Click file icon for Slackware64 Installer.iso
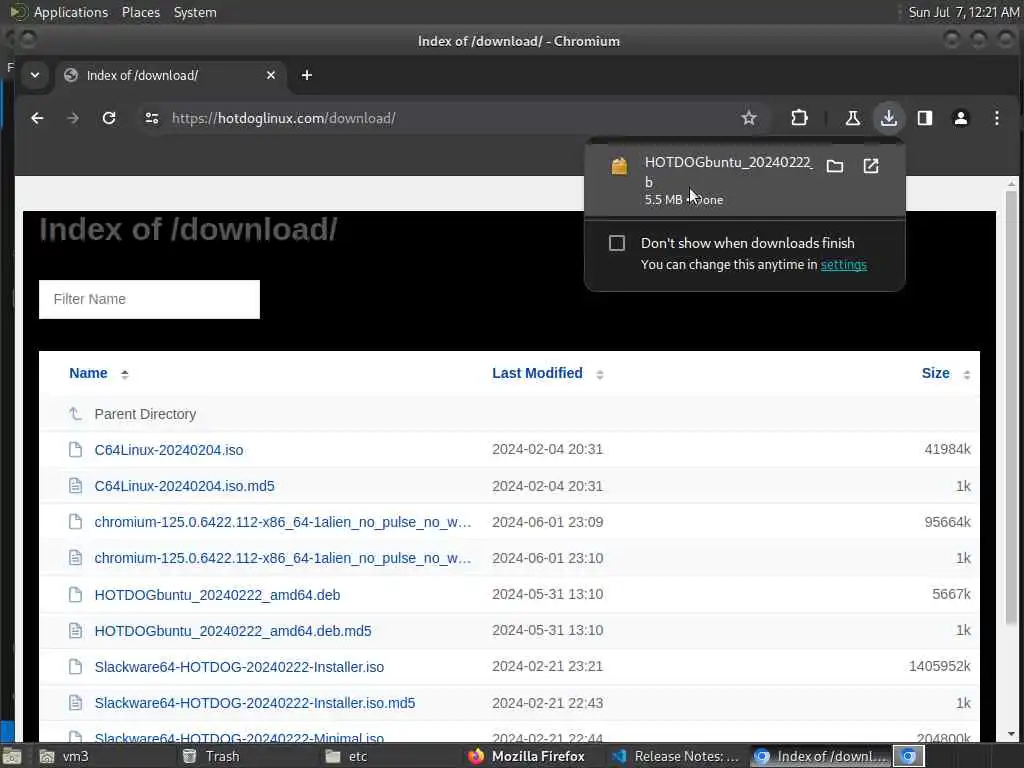This screenshot has height=768, width=1024. (x=76, y=666)
